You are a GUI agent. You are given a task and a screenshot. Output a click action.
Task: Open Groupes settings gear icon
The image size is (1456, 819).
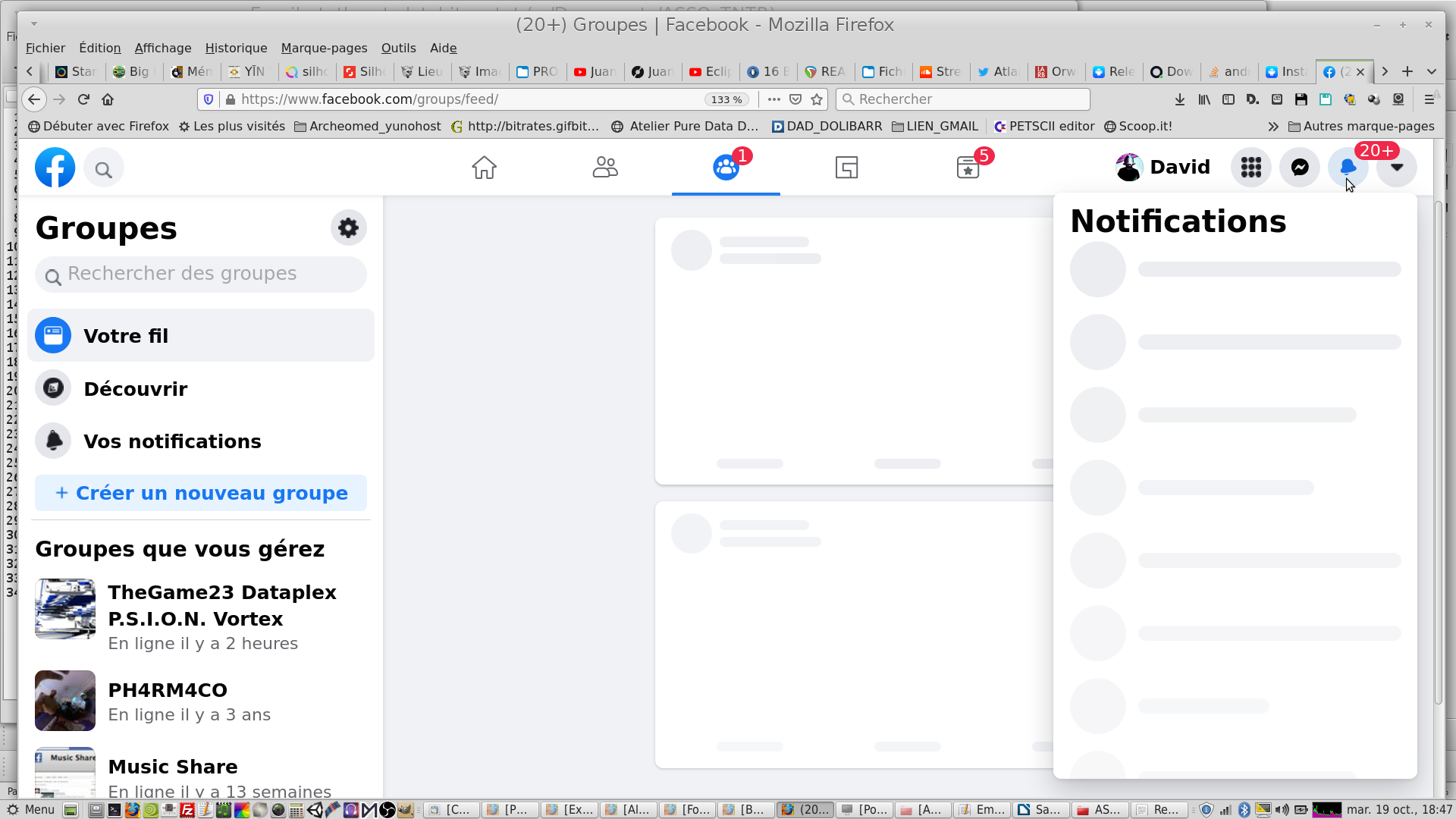coord(348,227)
